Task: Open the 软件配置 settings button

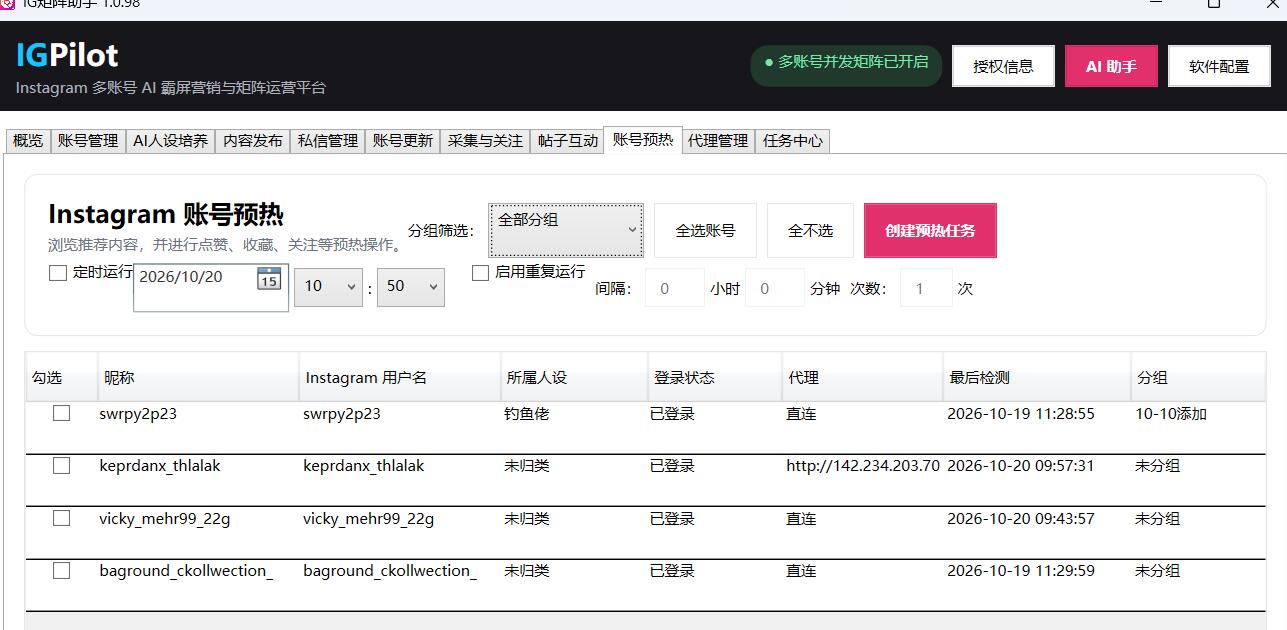Action: pos(1219,66)
